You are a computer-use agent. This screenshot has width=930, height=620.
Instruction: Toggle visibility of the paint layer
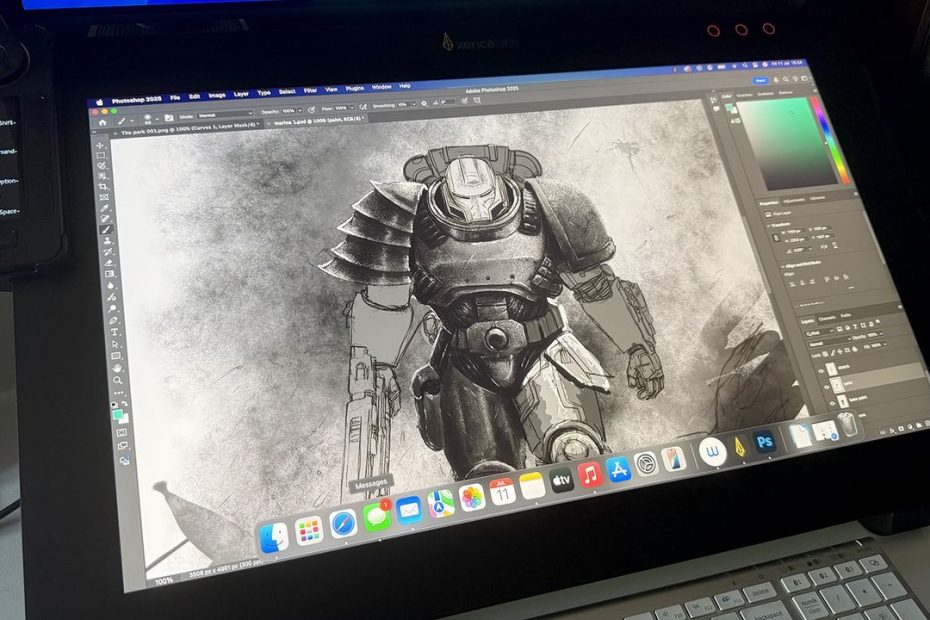[826, 387]
